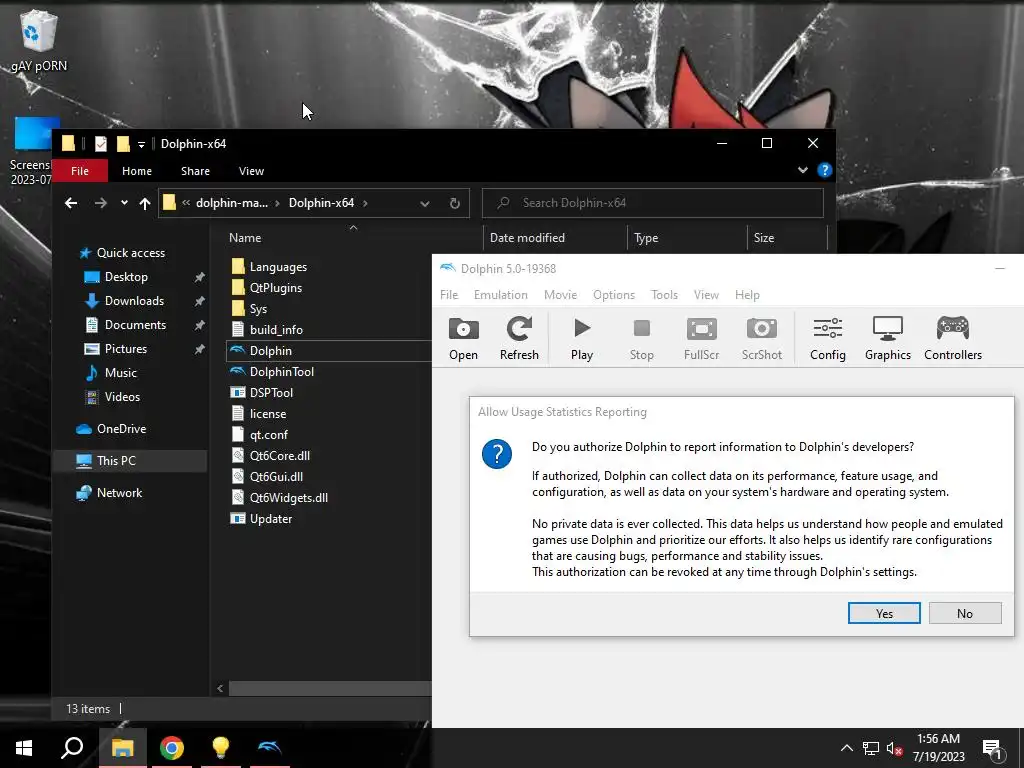Select the Languages folder
This screenshot has height=768, width=1024.
[x=269, y=266]
